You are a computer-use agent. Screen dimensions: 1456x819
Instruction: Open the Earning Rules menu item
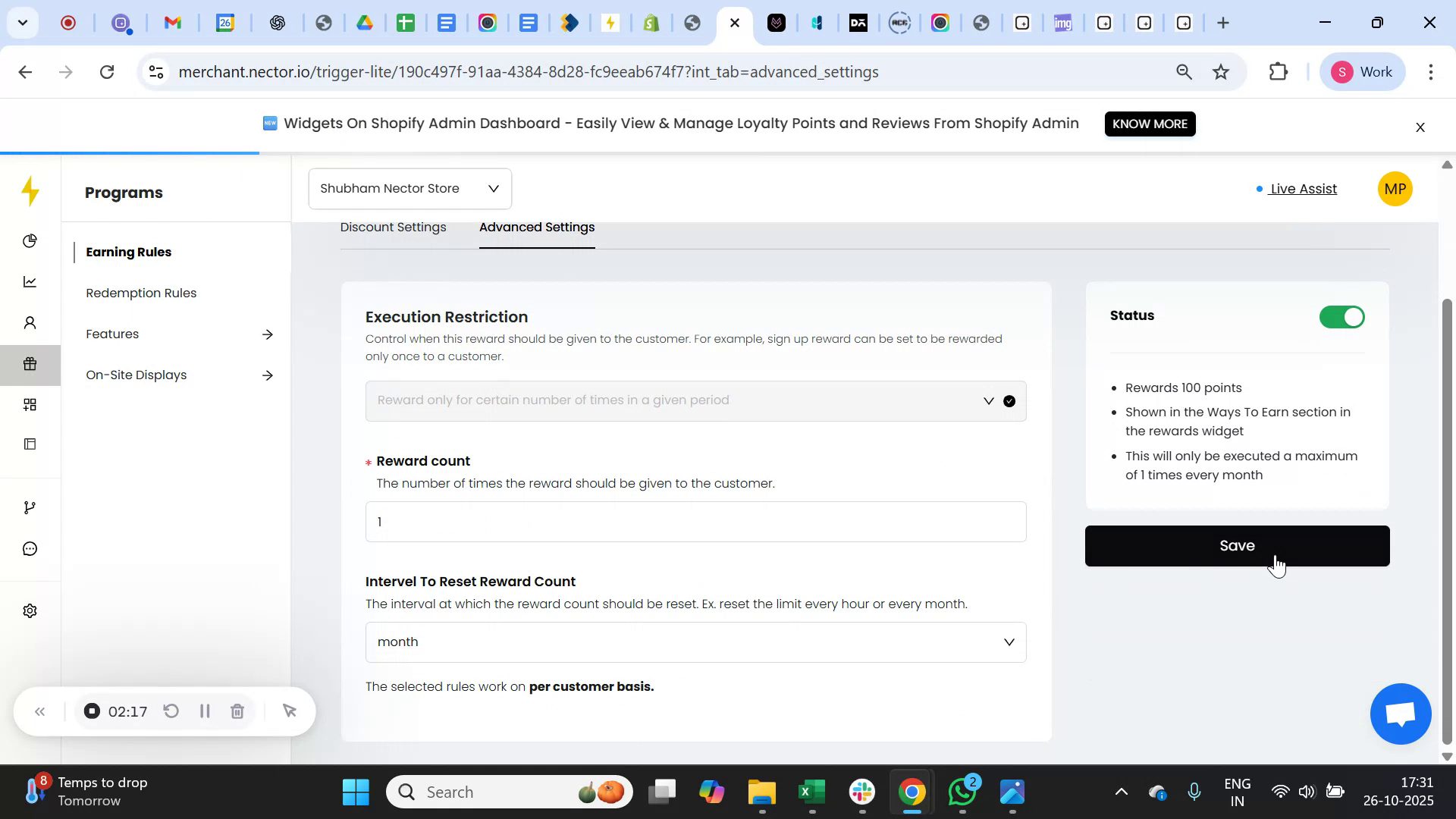coord(128,252)
